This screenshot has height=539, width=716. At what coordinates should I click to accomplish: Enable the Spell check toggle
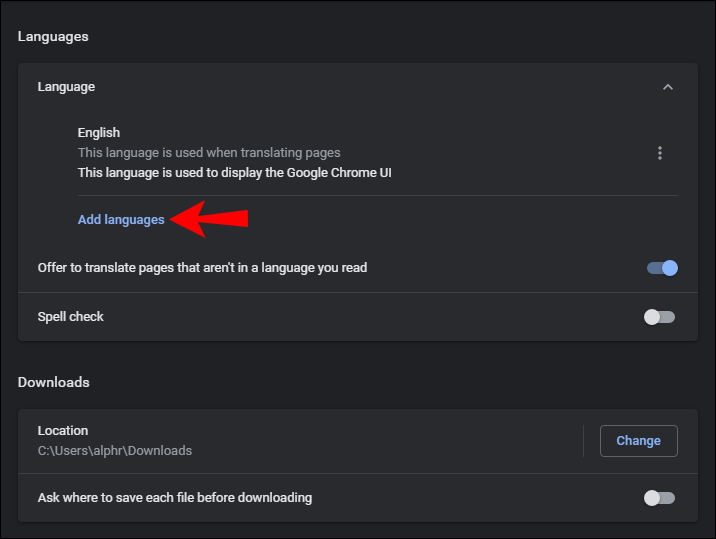click(660, 317)
